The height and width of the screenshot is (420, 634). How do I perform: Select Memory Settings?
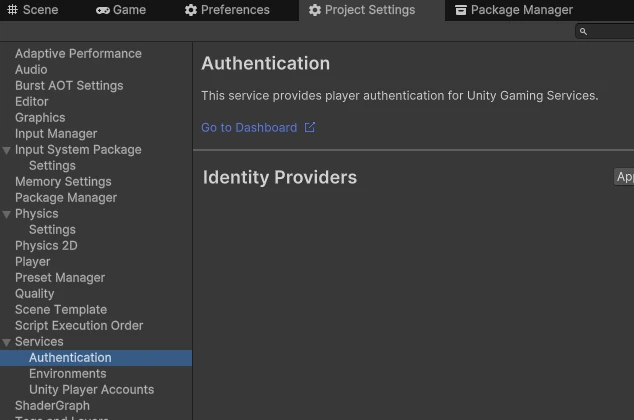tap(63, 182)
